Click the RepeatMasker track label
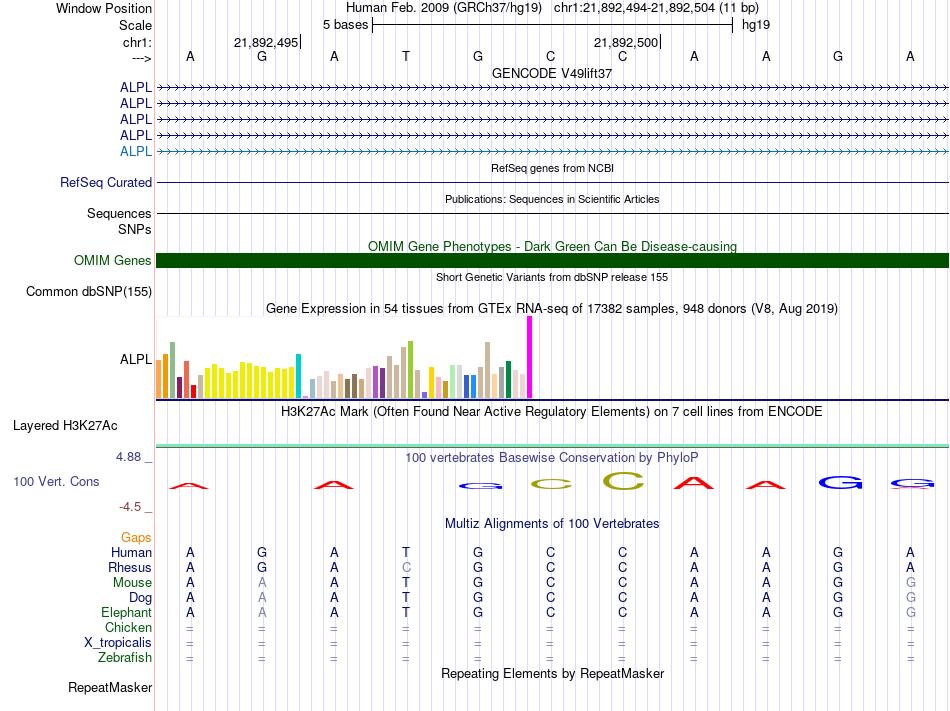This screenshot has width=950, height=711. click(x=110, y=687)
